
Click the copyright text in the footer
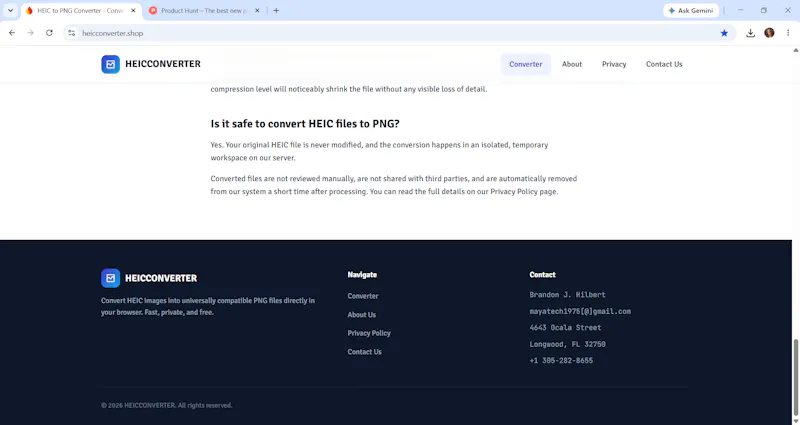(x=167, y=405)
